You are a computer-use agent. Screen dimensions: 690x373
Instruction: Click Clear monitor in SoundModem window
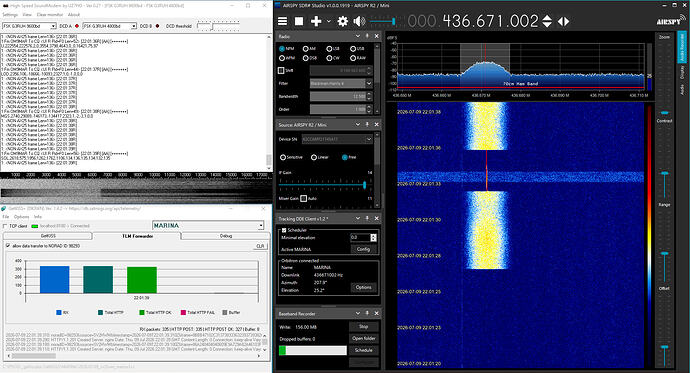(x=50, y=15)
